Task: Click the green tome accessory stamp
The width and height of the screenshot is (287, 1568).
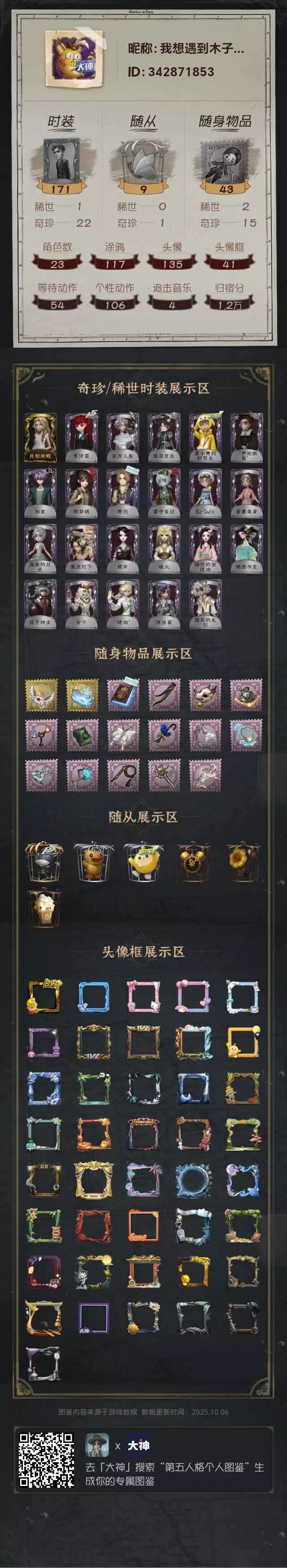Action: (82, 735)
